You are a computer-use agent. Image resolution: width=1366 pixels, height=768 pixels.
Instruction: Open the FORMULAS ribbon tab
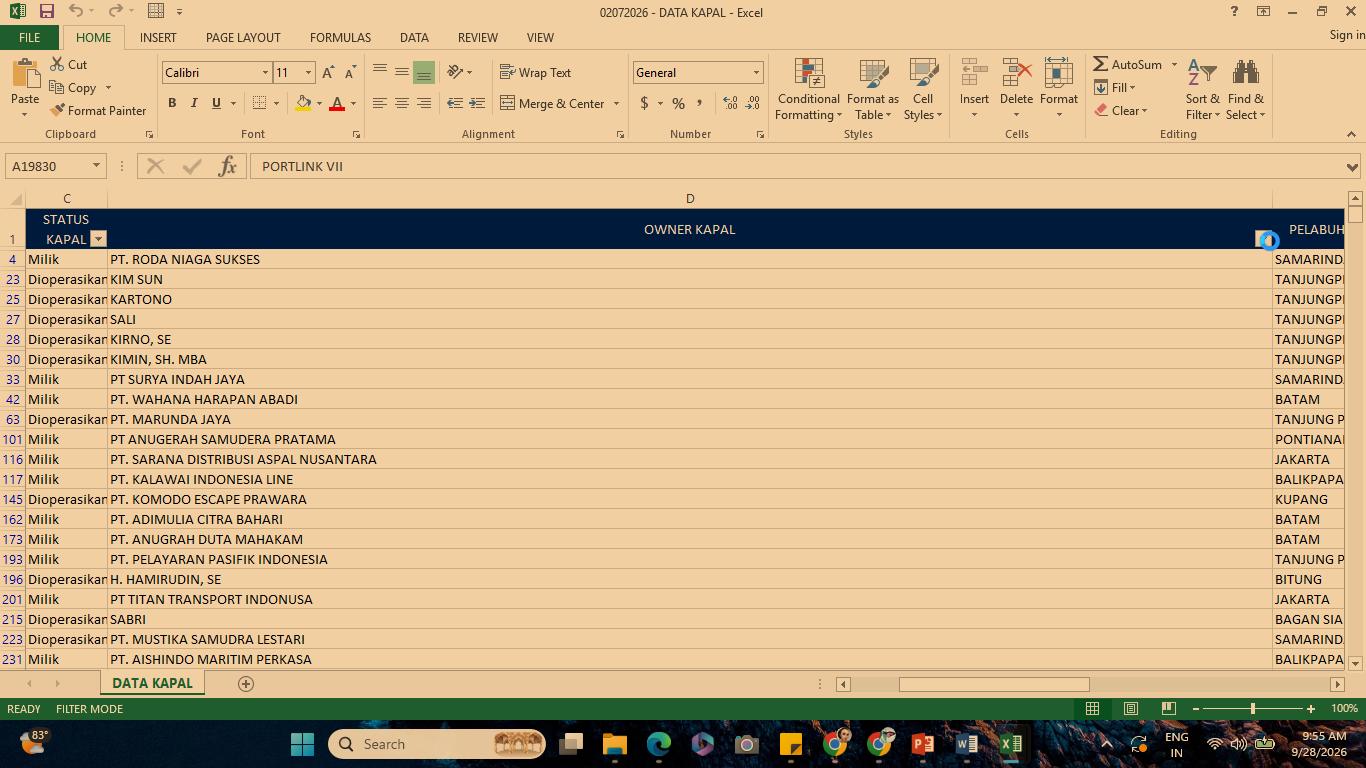[340, 37]
